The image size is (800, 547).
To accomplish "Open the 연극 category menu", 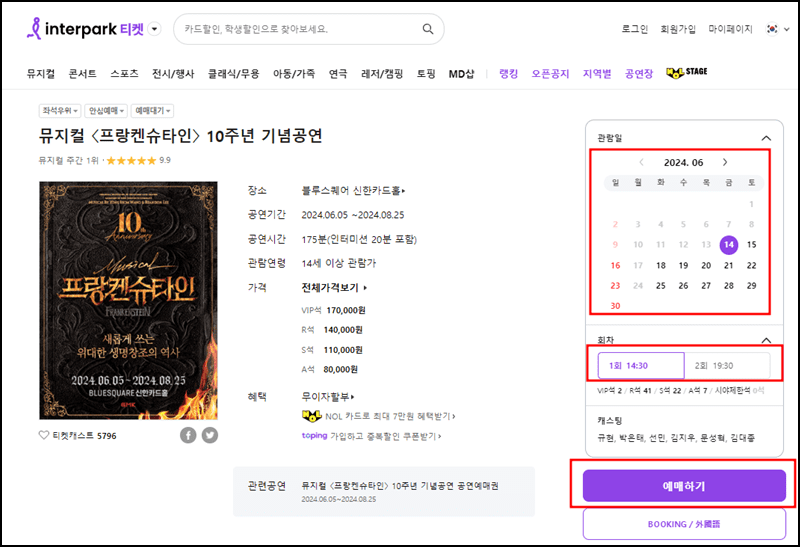I will point(338,73).
